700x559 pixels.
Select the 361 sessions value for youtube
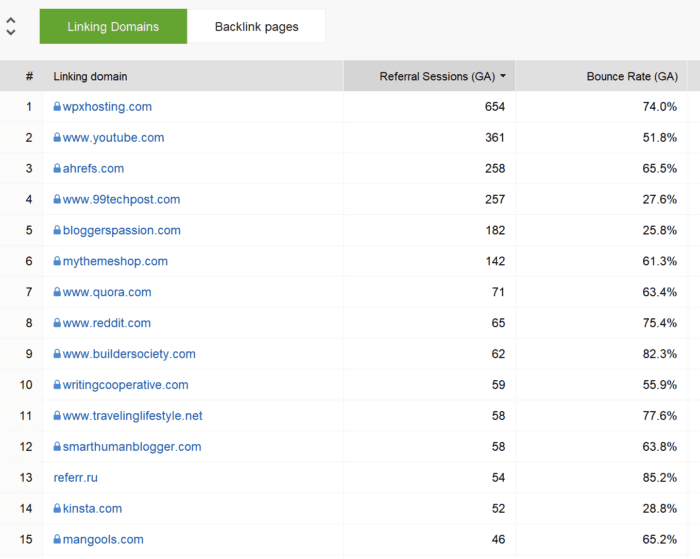click(x=495, y=138)
